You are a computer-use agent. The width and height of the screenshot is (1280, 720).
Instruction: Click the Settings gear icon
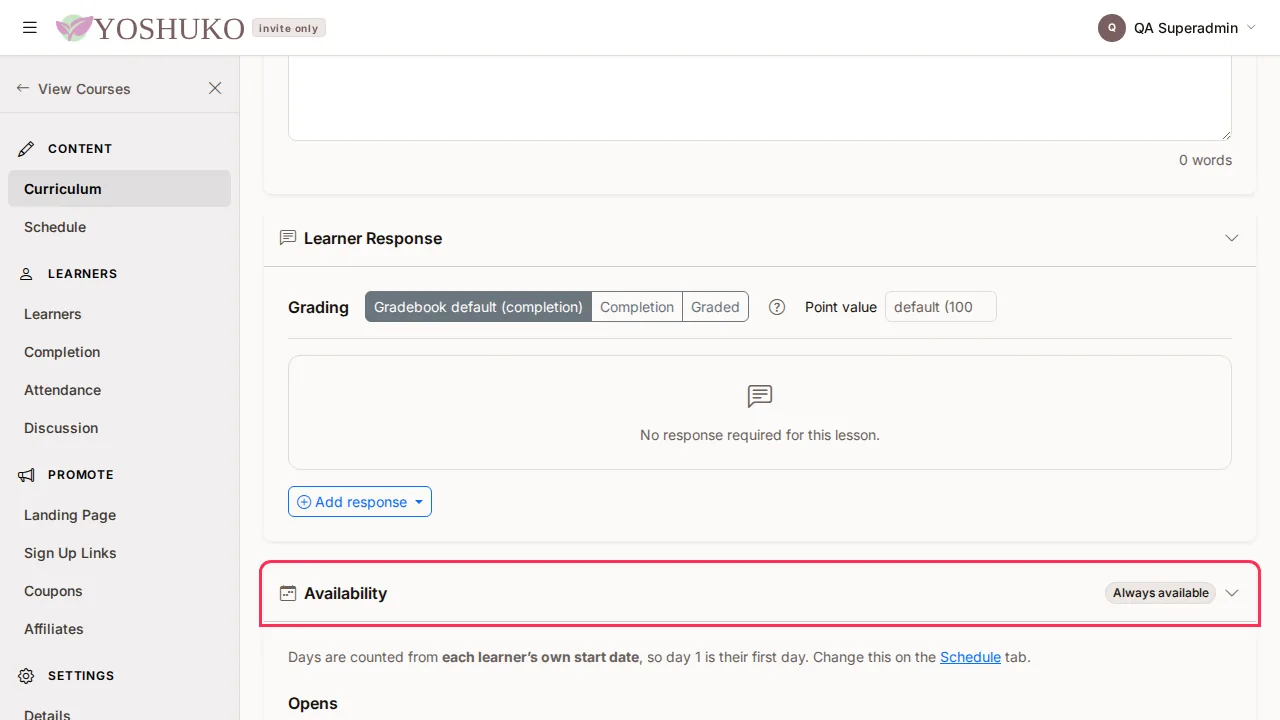tap(27, 676)
